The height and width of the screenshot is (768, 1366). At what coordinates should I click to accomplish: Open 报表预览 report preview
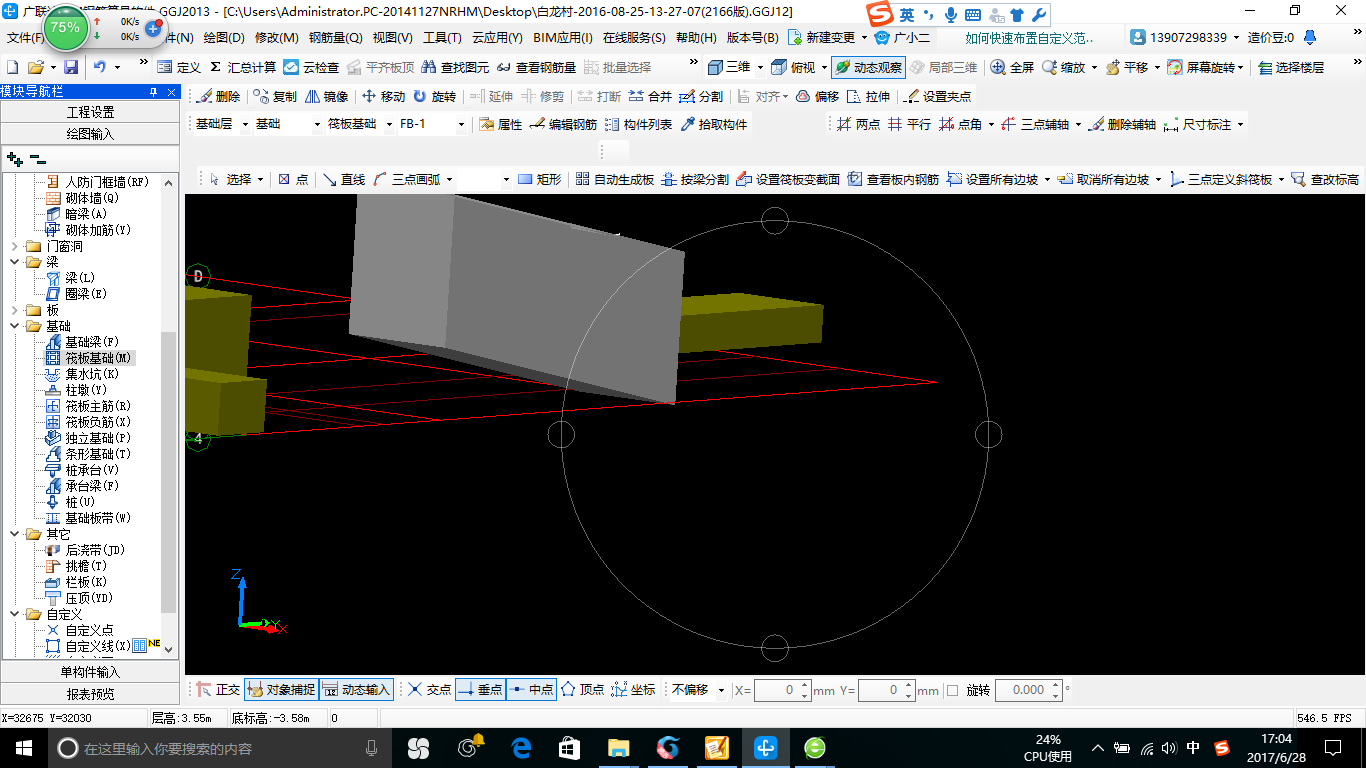pyautogui.click(x=90, y=693)
